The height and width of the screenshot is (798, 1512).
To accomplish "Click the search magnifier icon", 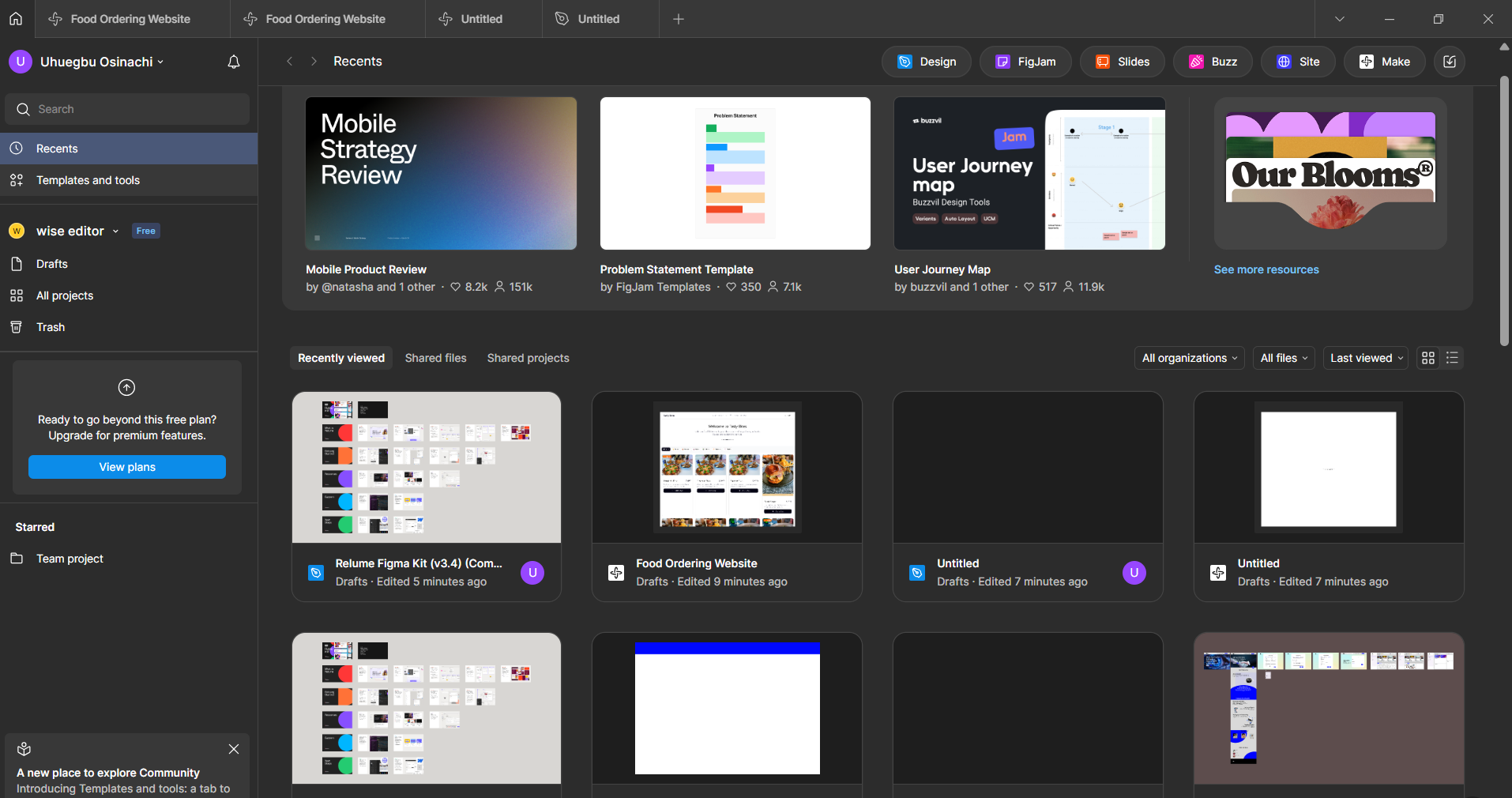I will click(24, 109).
